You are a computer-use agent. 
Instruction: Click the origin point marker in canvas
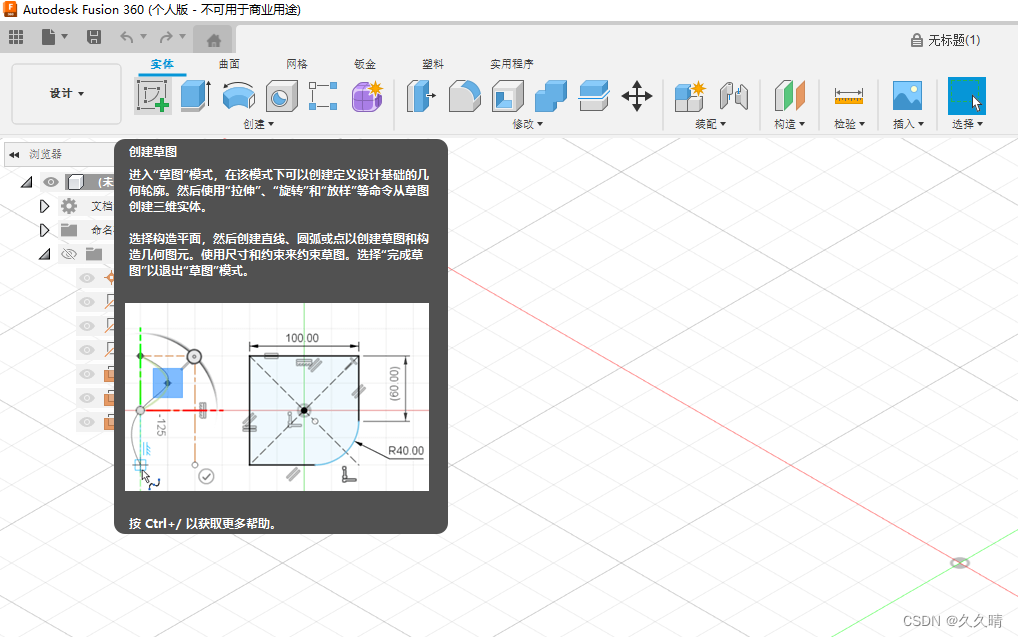[x=960, y=563]
